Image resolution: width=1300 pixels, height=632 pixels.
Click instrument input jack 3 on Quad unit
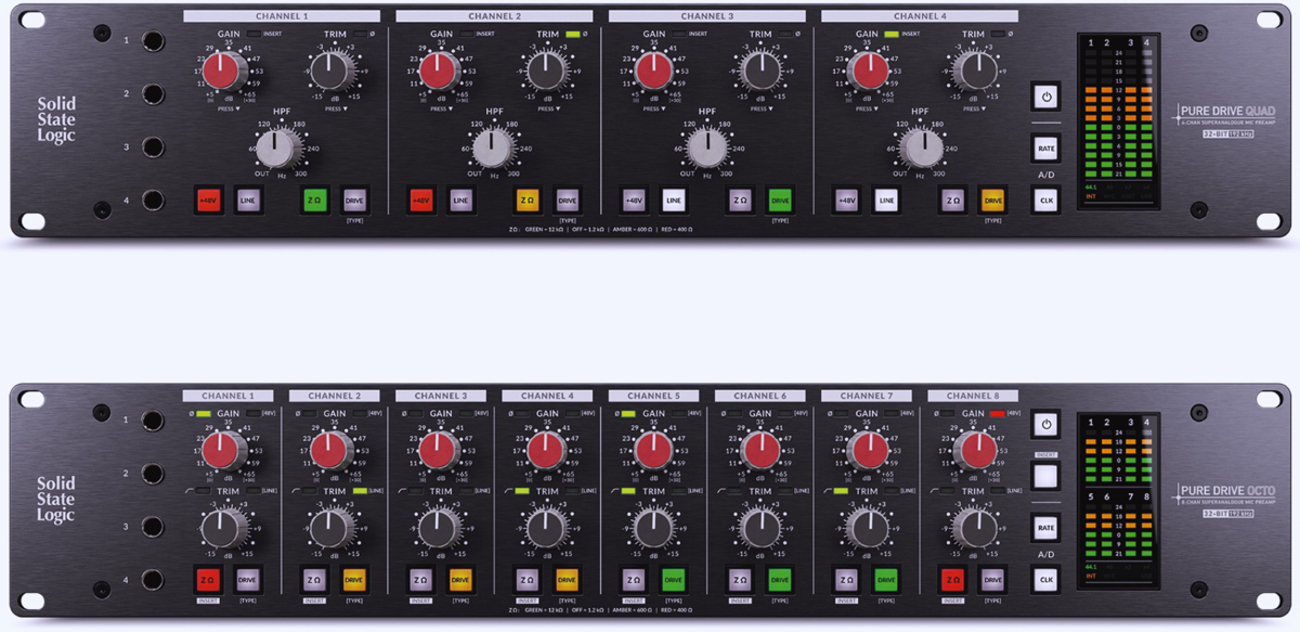click(x=153, y=147)
